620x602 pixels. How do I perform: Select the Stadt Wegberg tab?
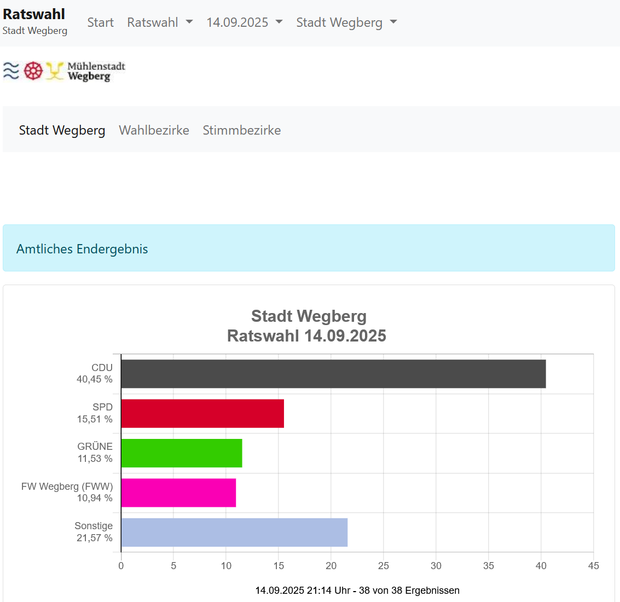click(x=62, y=130)
